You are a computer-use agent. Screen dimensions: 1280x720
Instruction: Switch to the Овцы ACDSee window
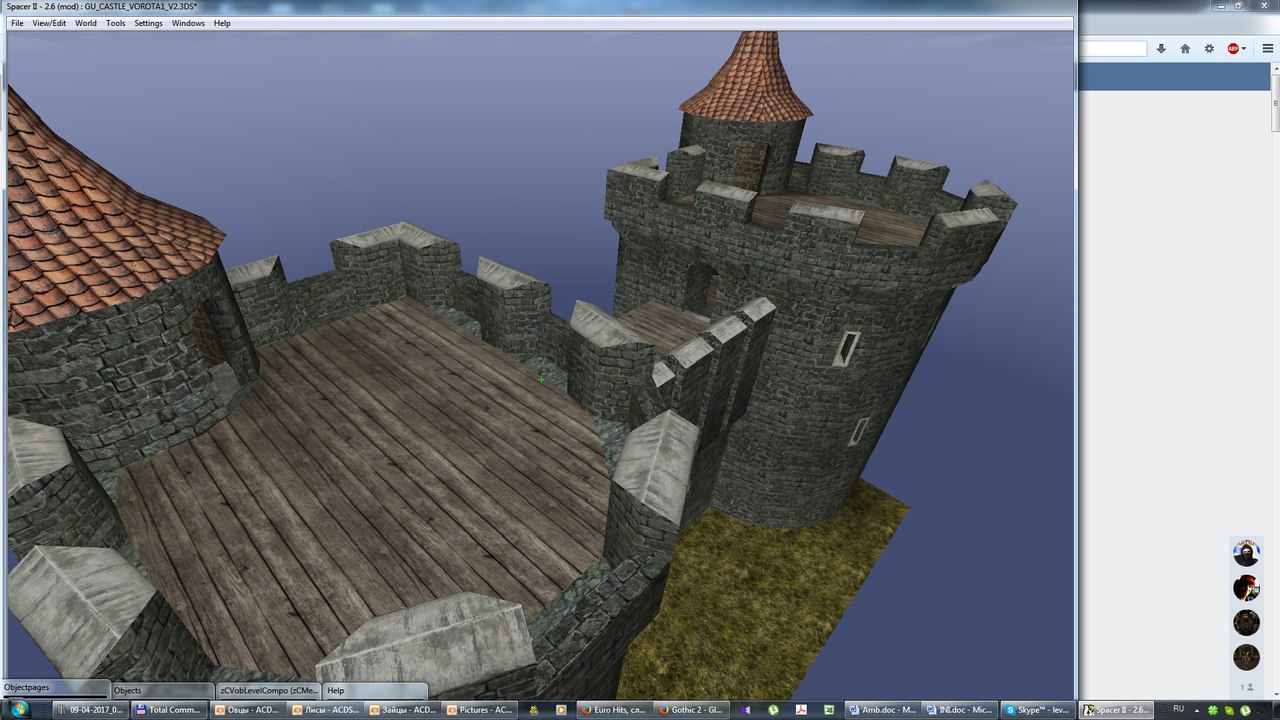pos(247,710)
